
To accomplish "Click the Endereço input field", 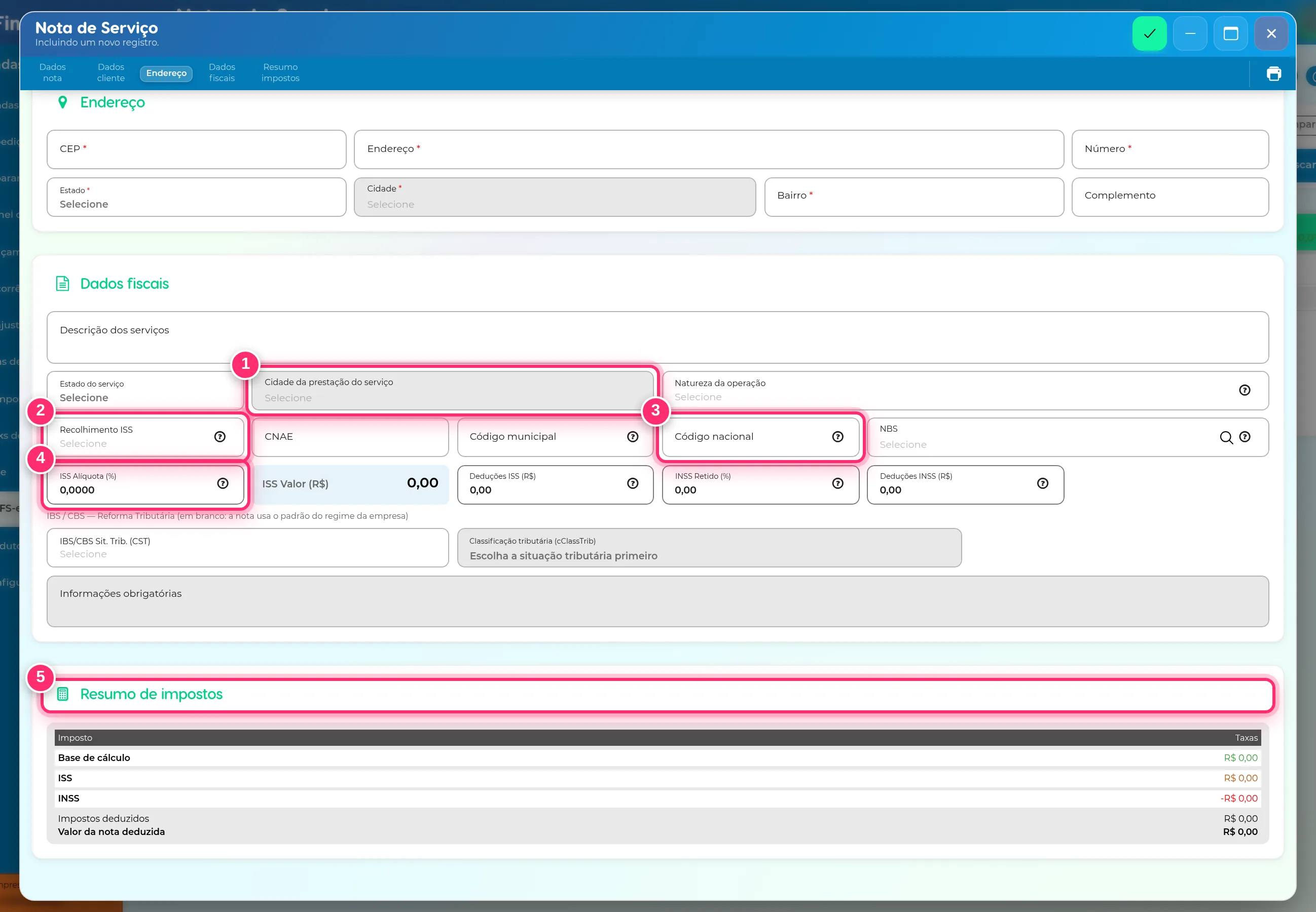I will (x=709, y=149).
